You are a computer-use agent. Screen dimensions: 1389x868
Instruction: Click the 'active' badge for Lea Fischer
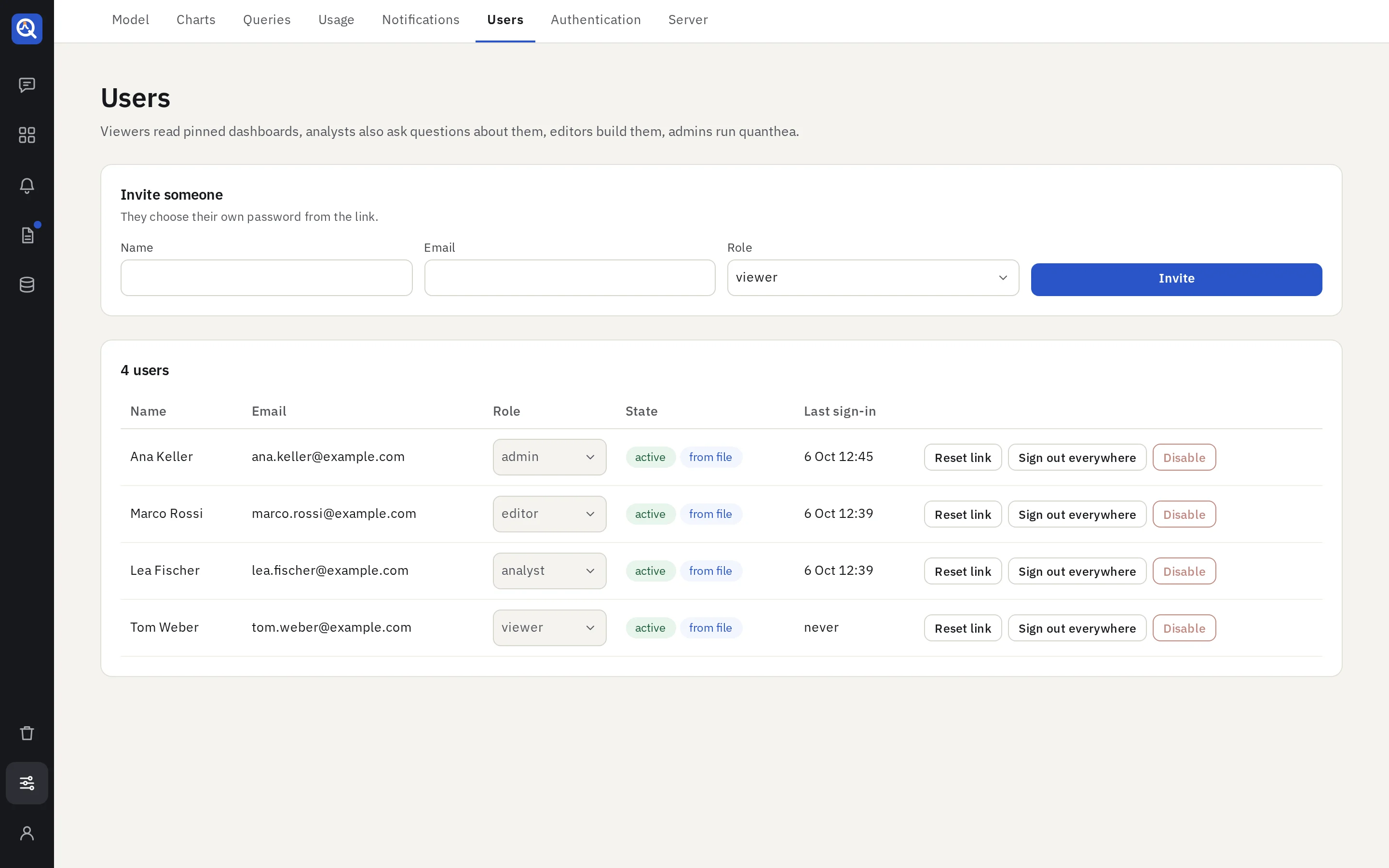click(650, 570)
